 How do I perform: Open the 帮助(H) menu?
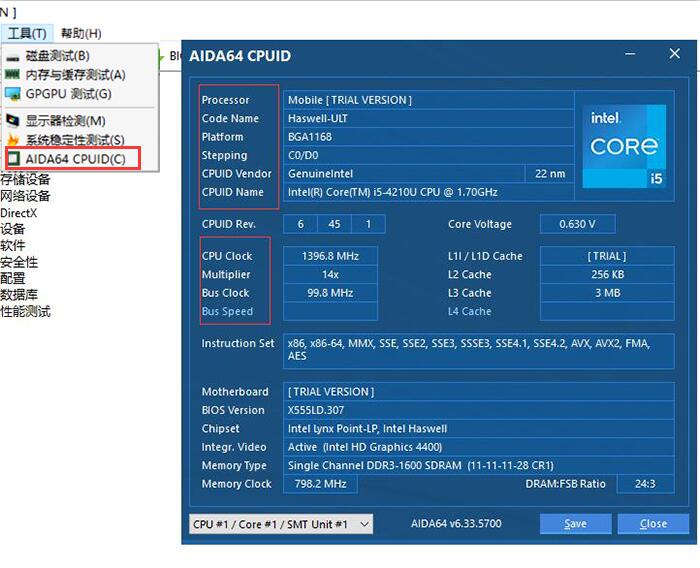point(81,33)
